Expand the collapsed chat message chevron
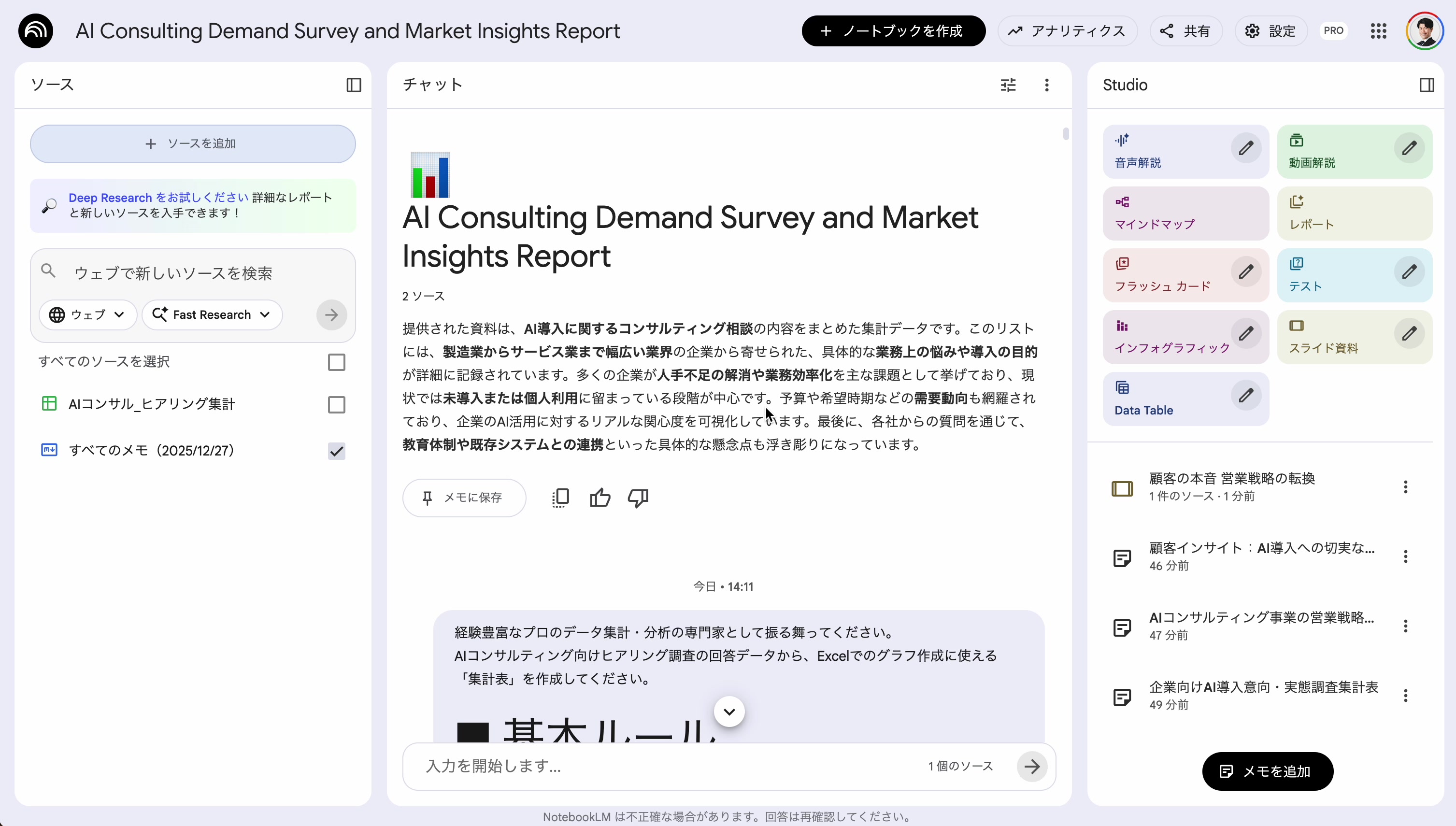 pyautogui.click(x=729, y=711)
